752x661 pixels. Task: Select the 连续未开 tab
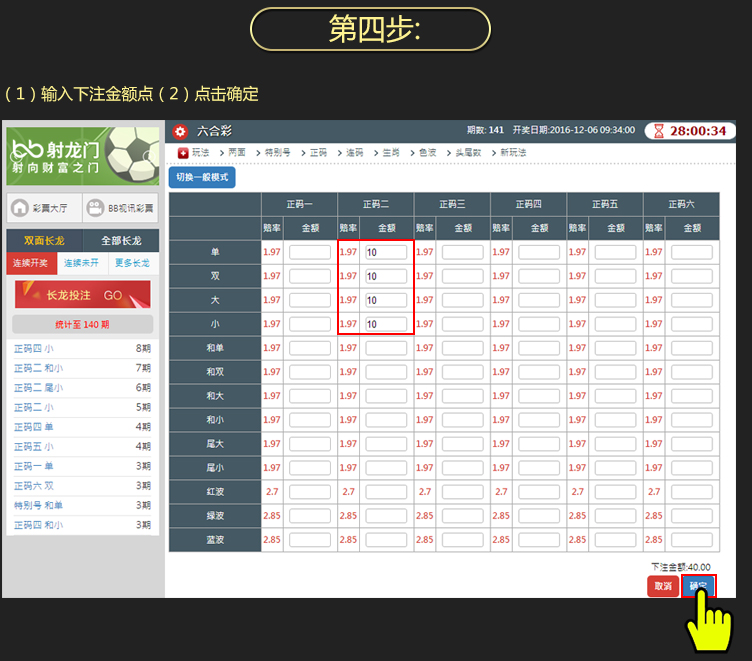pos(82,263)
